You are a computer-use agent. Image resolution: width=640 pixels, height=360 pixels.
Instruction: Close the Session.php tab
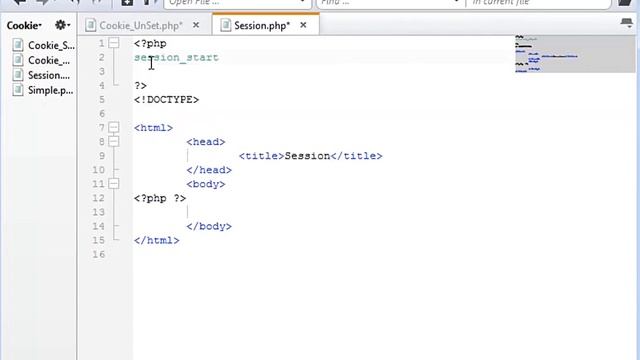click(x=303, y=25)
